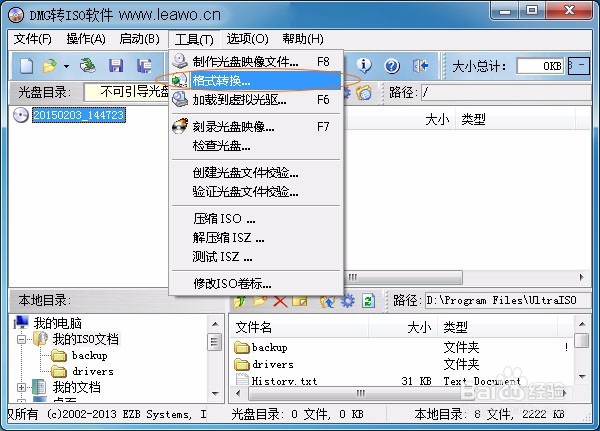Click the 类型 column header in disc file list
600x431 pixels.
pos(473,119)
